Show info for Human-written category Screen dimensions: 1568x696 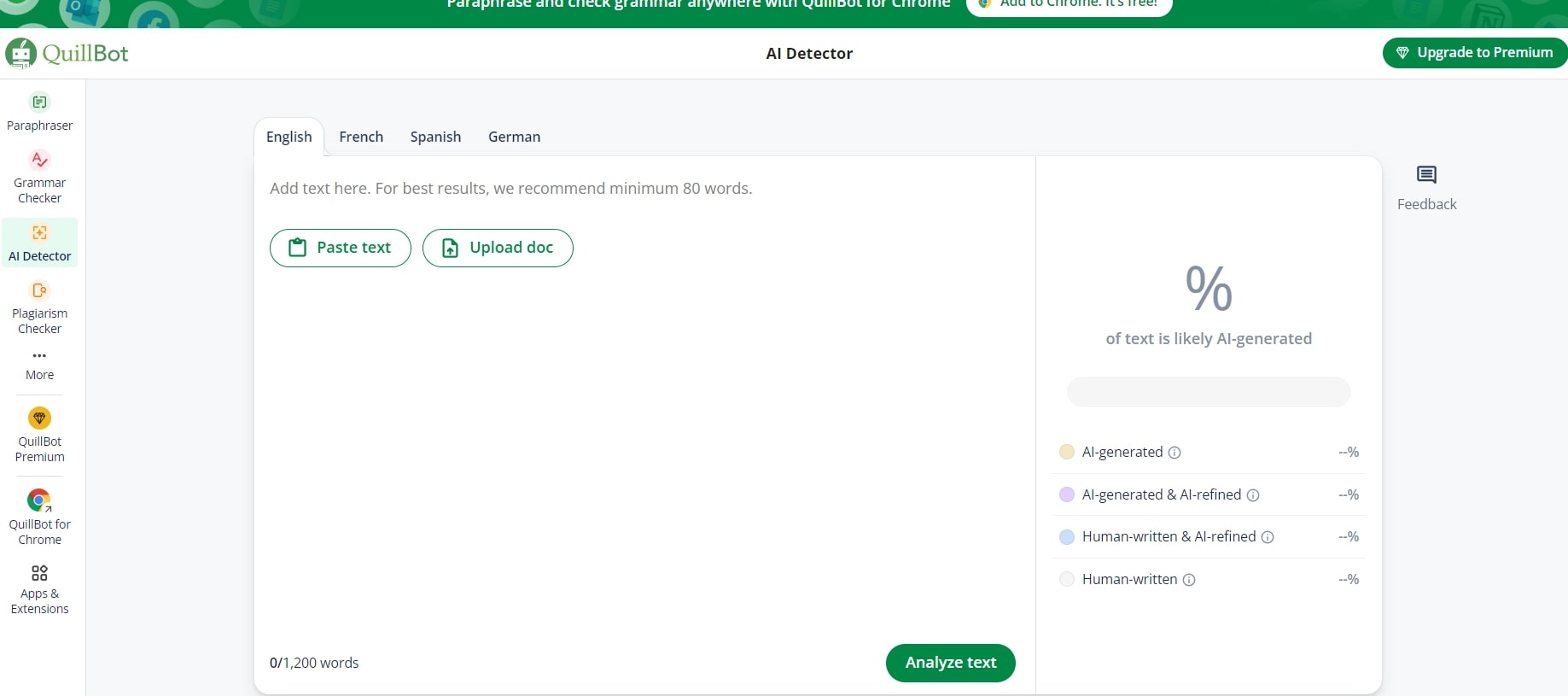[1189, 580]
